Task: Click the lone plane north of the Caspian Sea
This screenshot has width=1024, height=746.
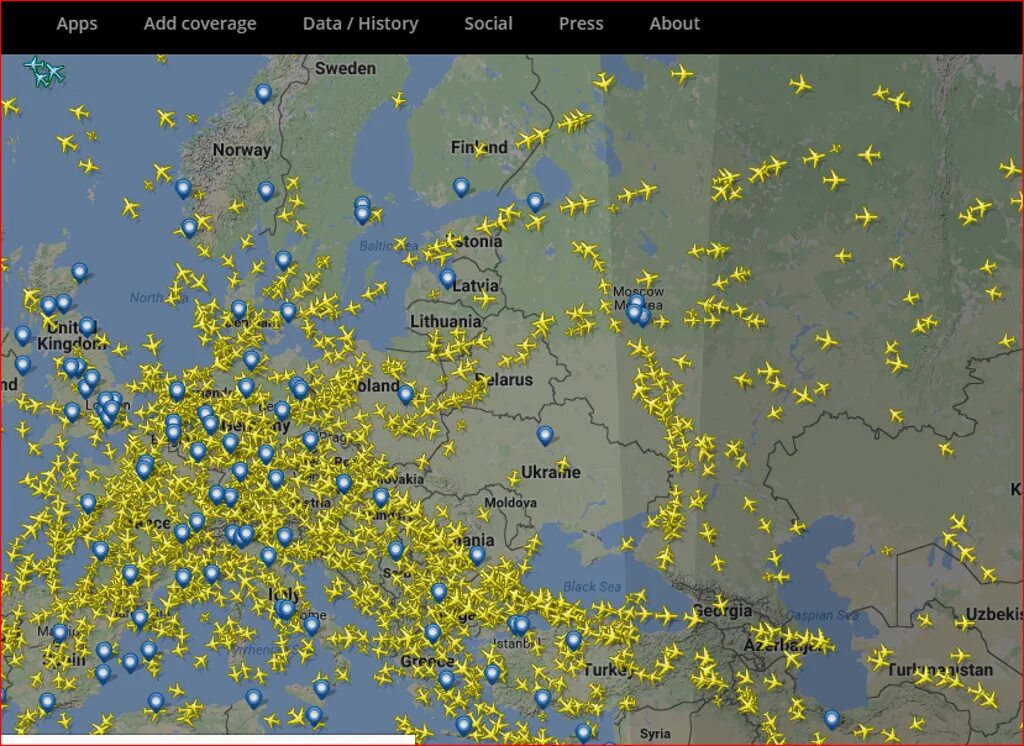Action: tap(797, 526)
